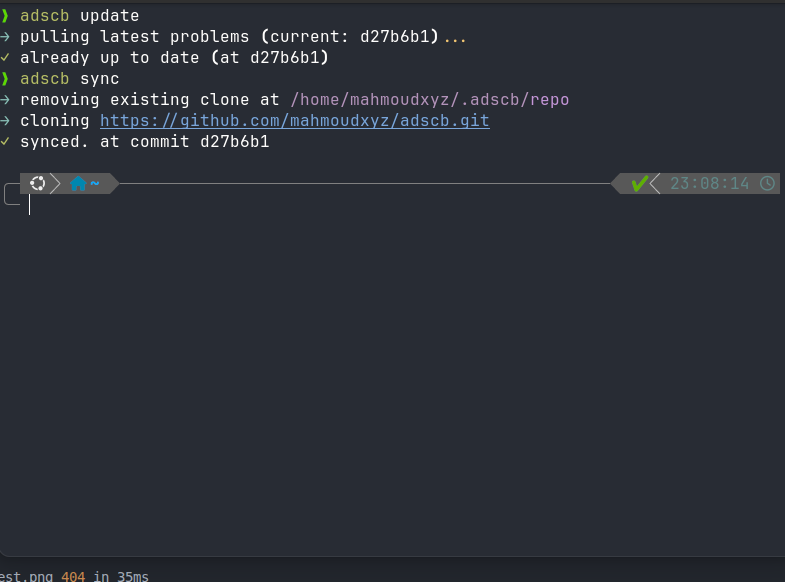Screen dimensions: 785x582
Task: Click the Ubuntu logo in the prompt
Action: (37, 183)
